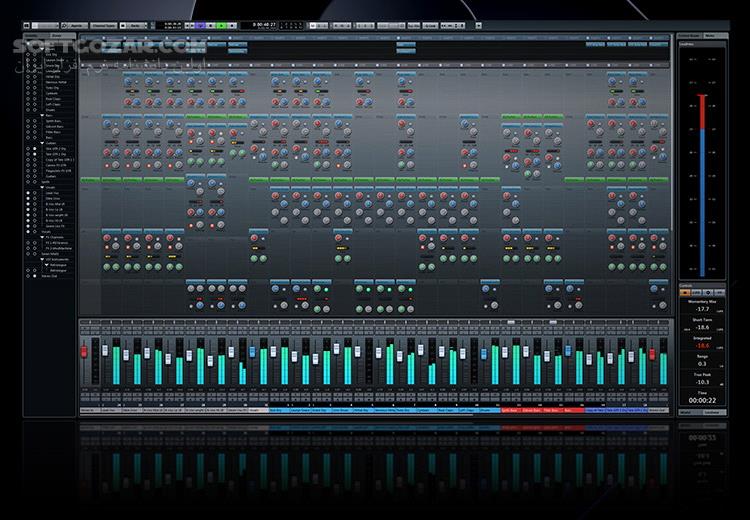The width and height of the screenshot is (750, 520).
Task: Open the functions menu arrow on the toolbar's far right
Action: 478,25
